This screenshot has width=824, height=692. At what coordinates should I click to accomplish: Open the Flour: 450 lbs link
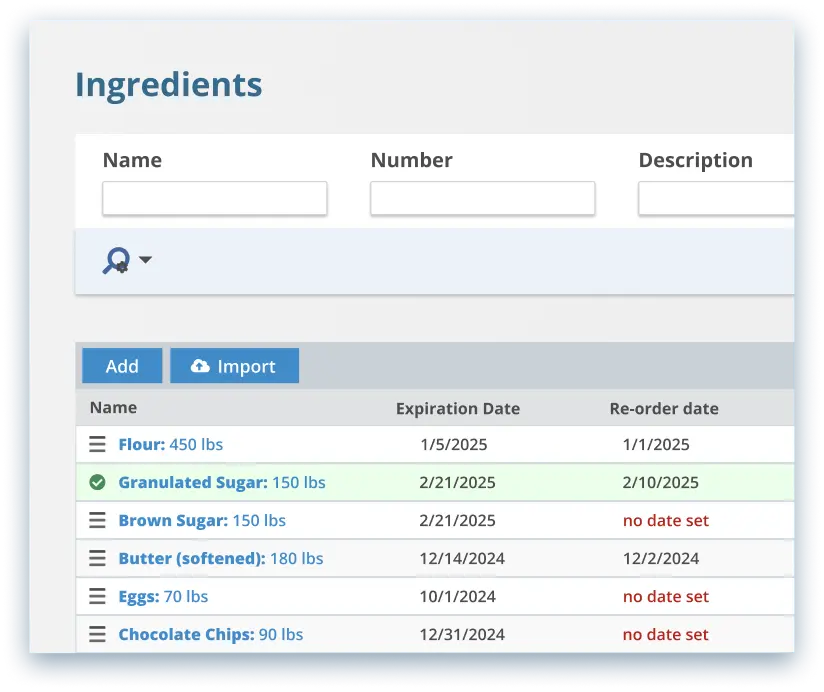[171, 445]
